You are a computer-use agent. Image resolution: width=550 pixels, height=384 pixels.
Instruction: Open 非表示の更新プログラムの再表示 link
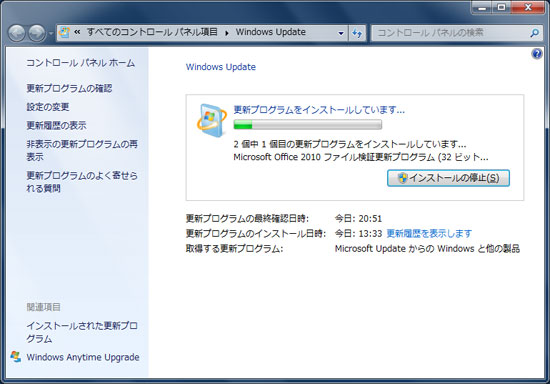(x=82, y=150)
